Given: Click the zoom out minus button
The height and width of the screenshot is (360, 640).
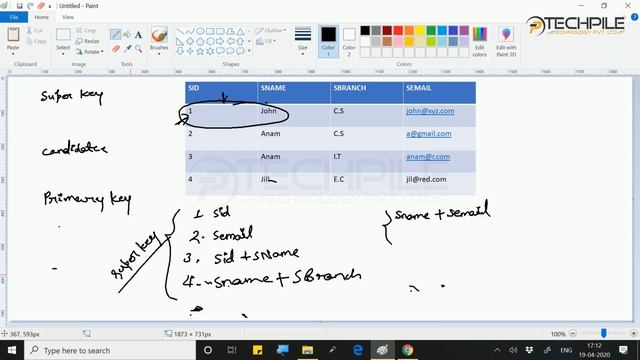Looking at the screenshot, I should click(573, 333).
